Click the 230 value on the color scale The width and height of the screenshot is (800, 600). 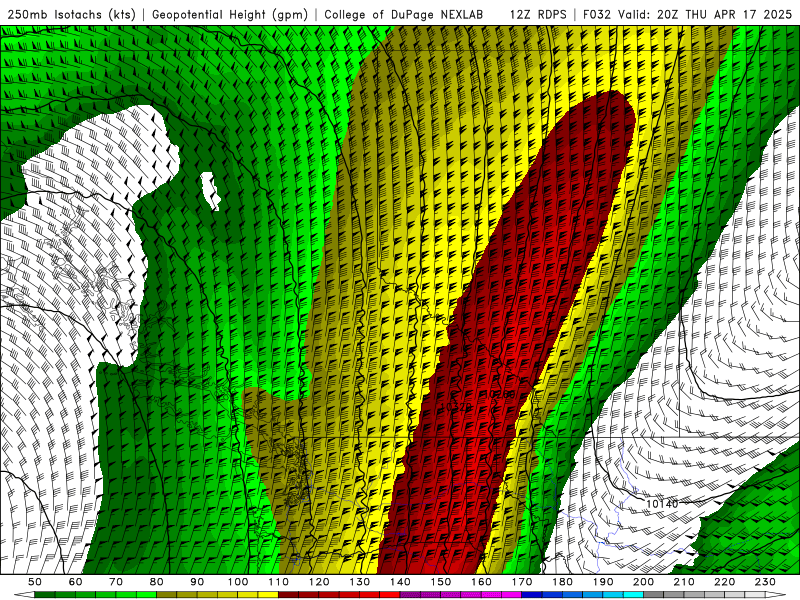click(765, 582)
